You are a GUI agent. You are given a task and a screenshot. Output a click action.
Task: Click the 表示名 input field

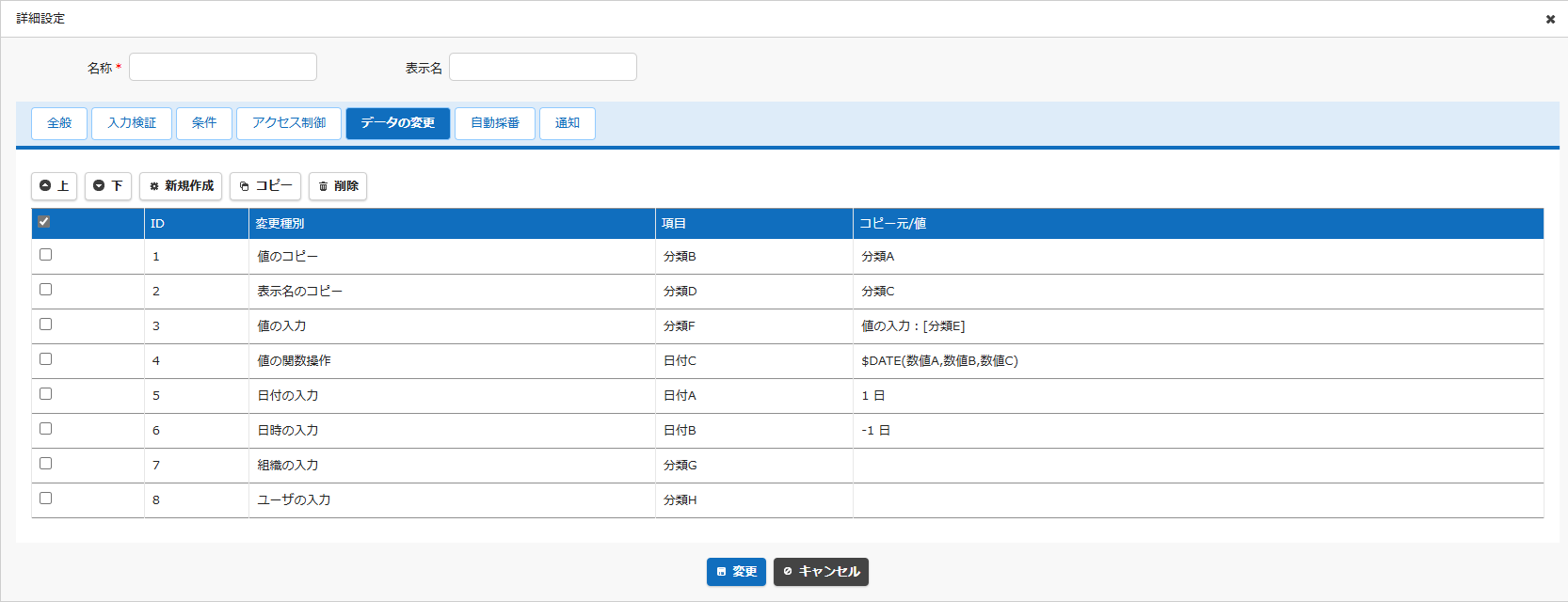543,67
